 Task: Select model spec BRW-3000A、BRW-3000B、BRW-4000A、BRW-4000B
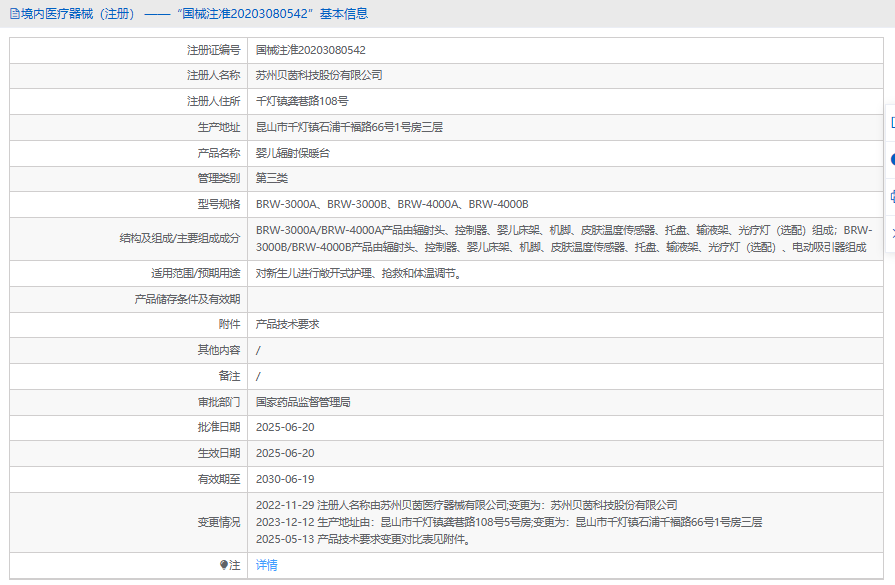392,204
